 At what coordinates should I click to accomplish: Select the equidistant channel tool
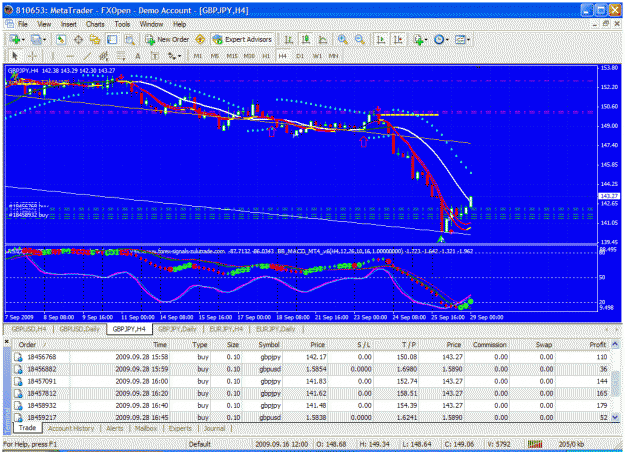pyautogui.click(x=104, y=56)
